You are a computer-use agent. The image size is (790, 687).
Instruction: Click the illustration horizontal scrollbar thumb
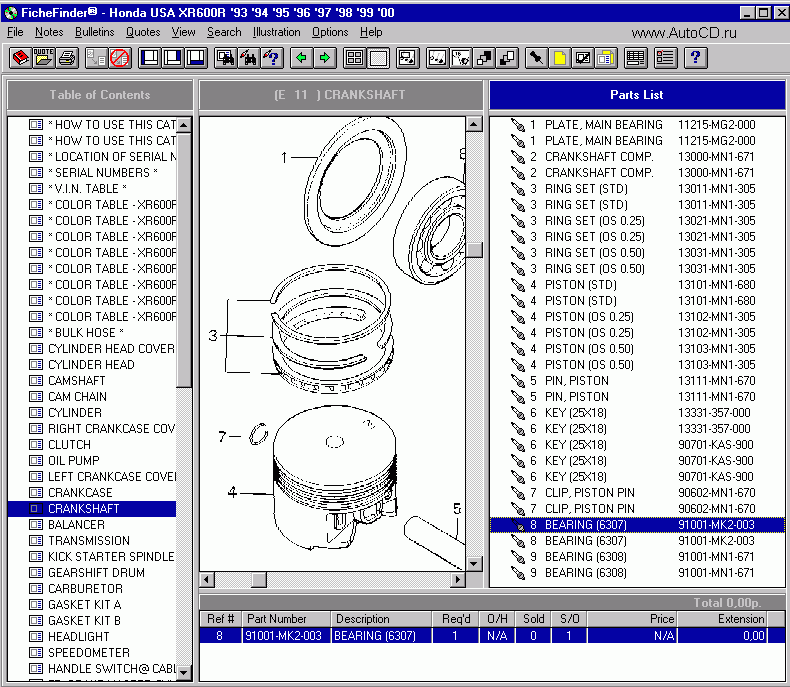click(x=259, y=580)
